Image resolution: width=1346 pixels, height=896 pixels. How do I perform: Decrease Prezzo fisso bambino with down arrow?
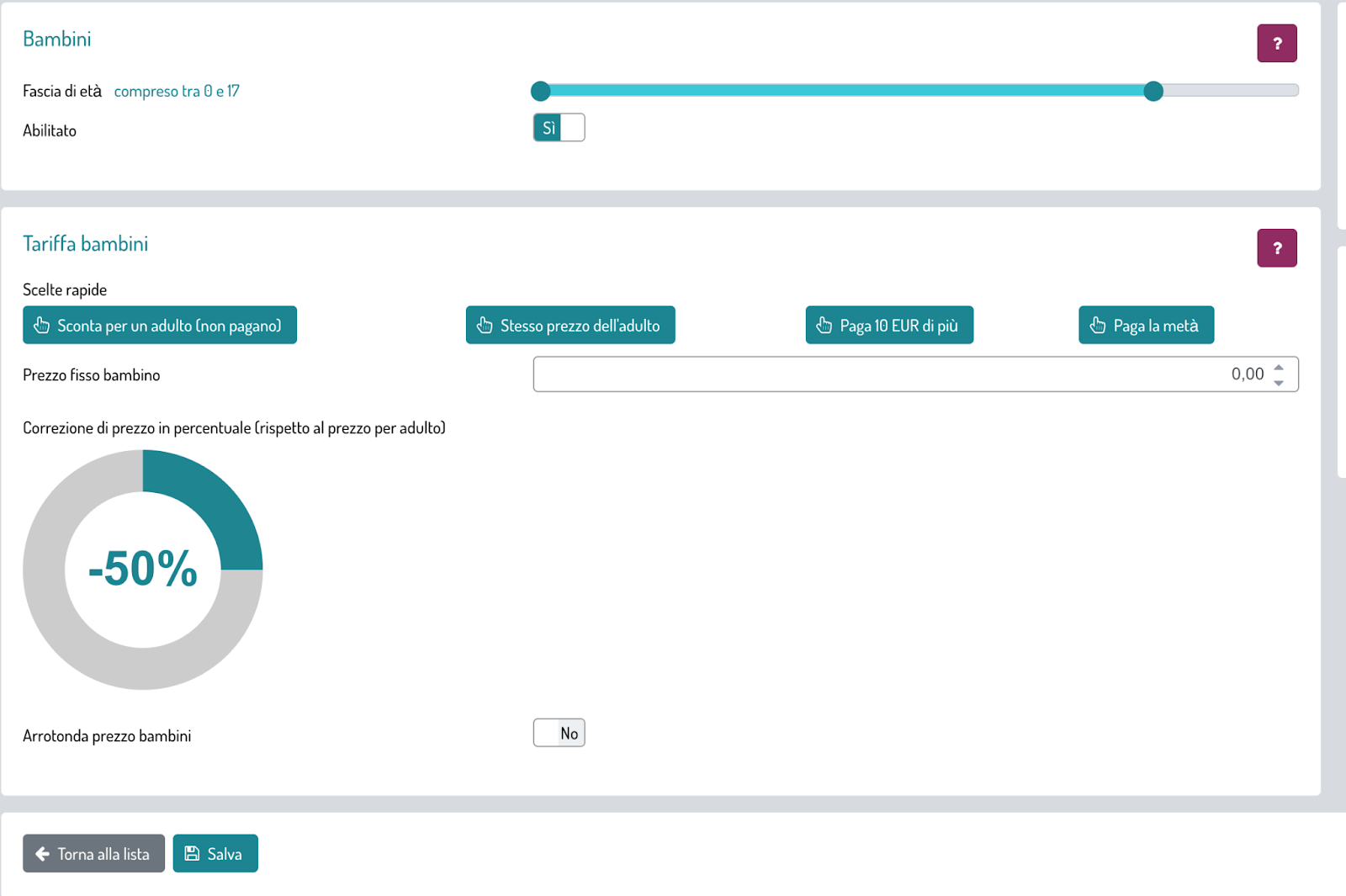click(1279, 383)
